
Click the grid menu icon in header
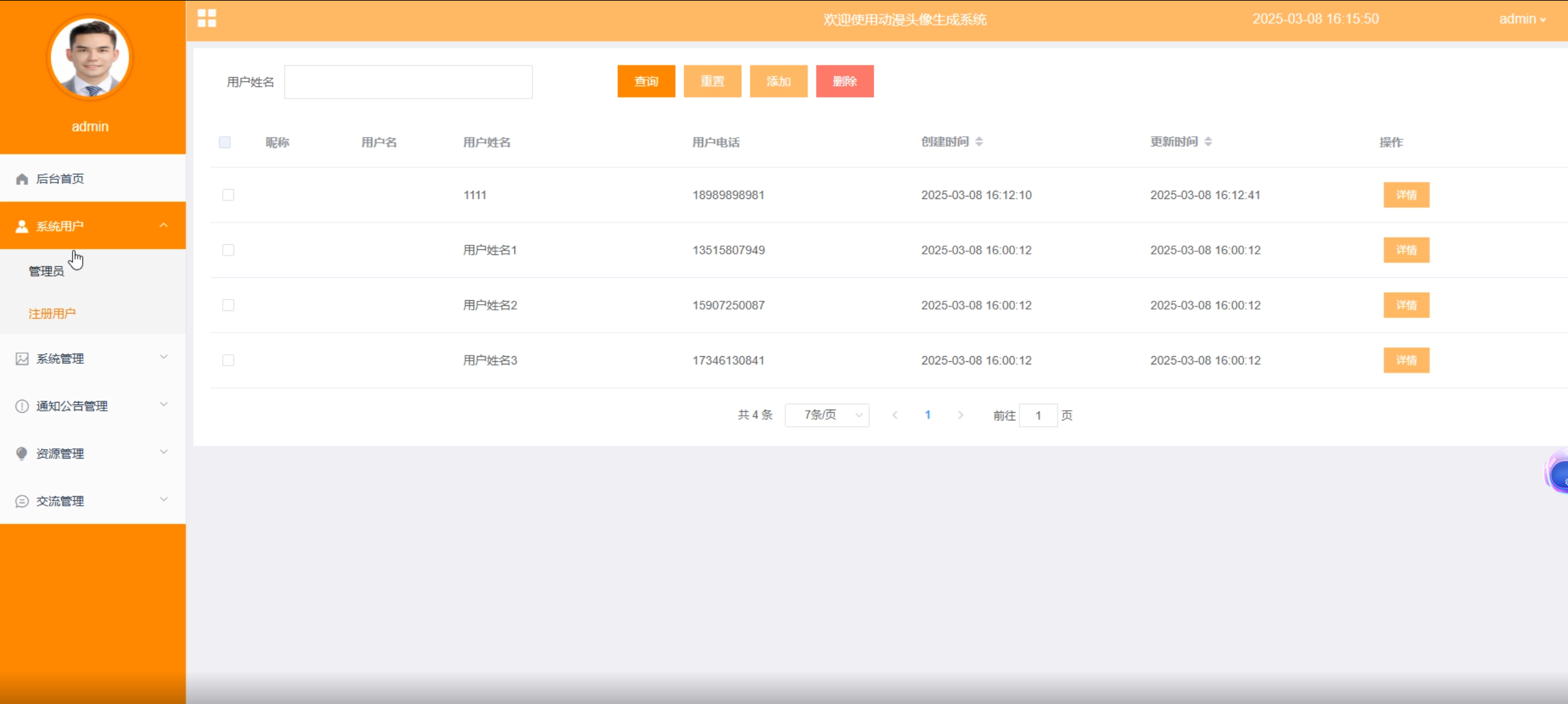[x=207, y=18]
